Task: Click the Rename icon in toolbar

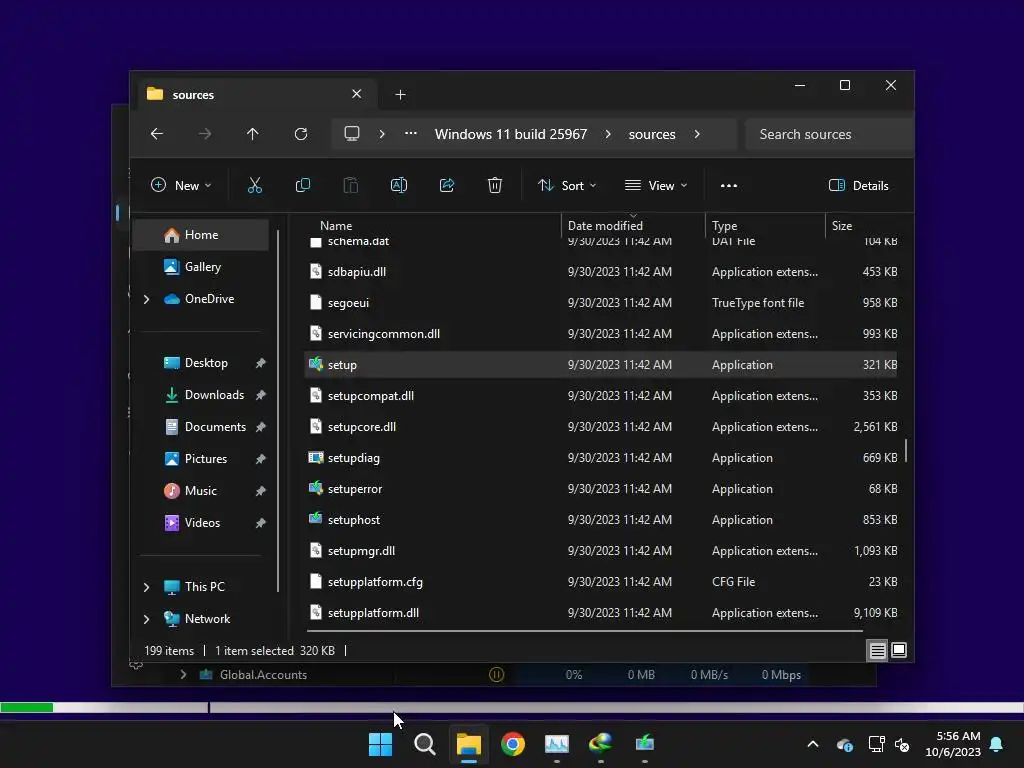Action: point(399,185)
